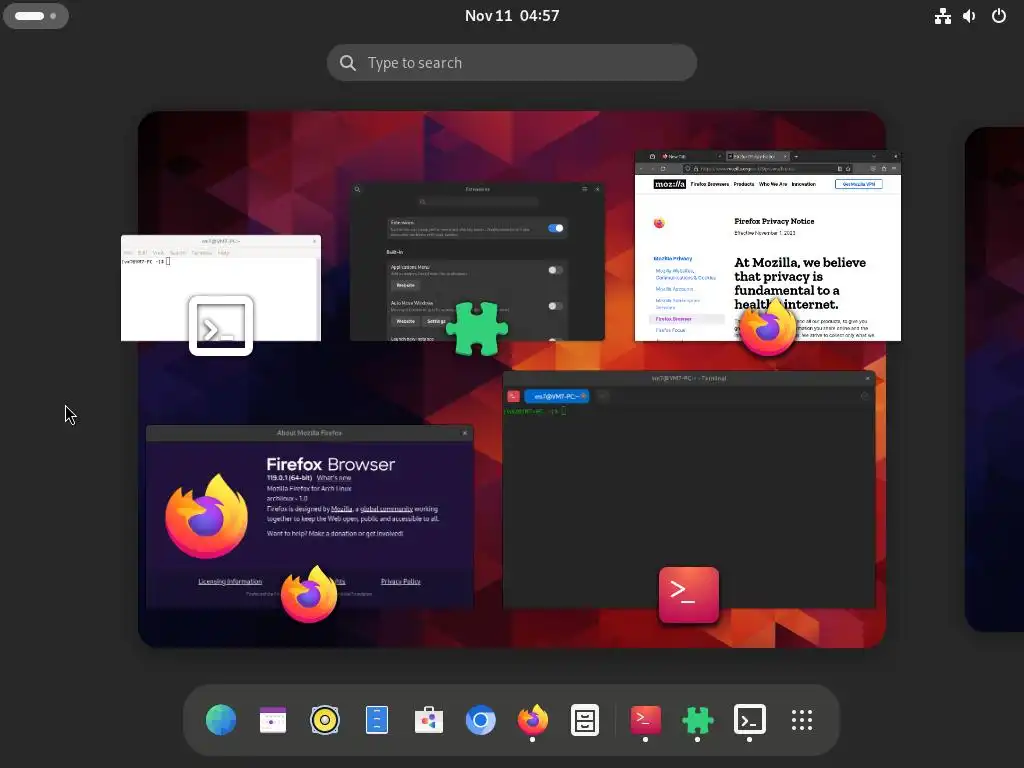This screenshot has height=768, width=1024.
Task: Open Chromium browser from the dock
Action: tap(481, 720)
